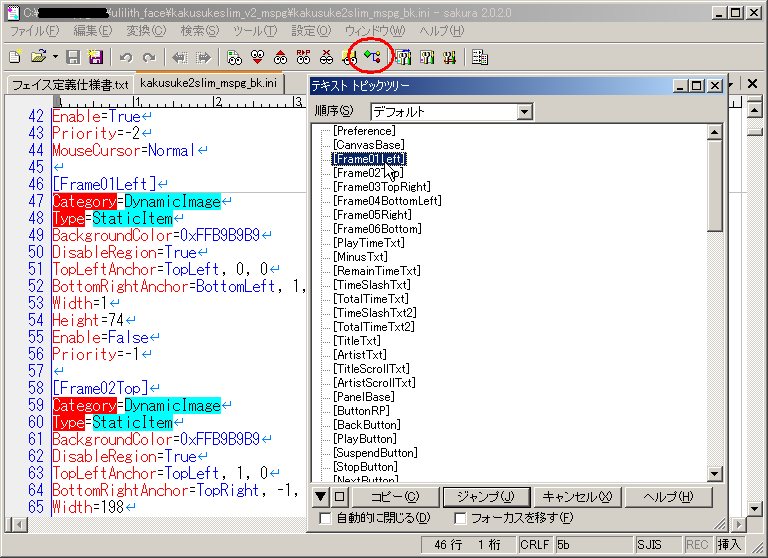Viewport: 768px width, 558px height.
Task: Open a file using the folder icon
Action: coord(38,57)
